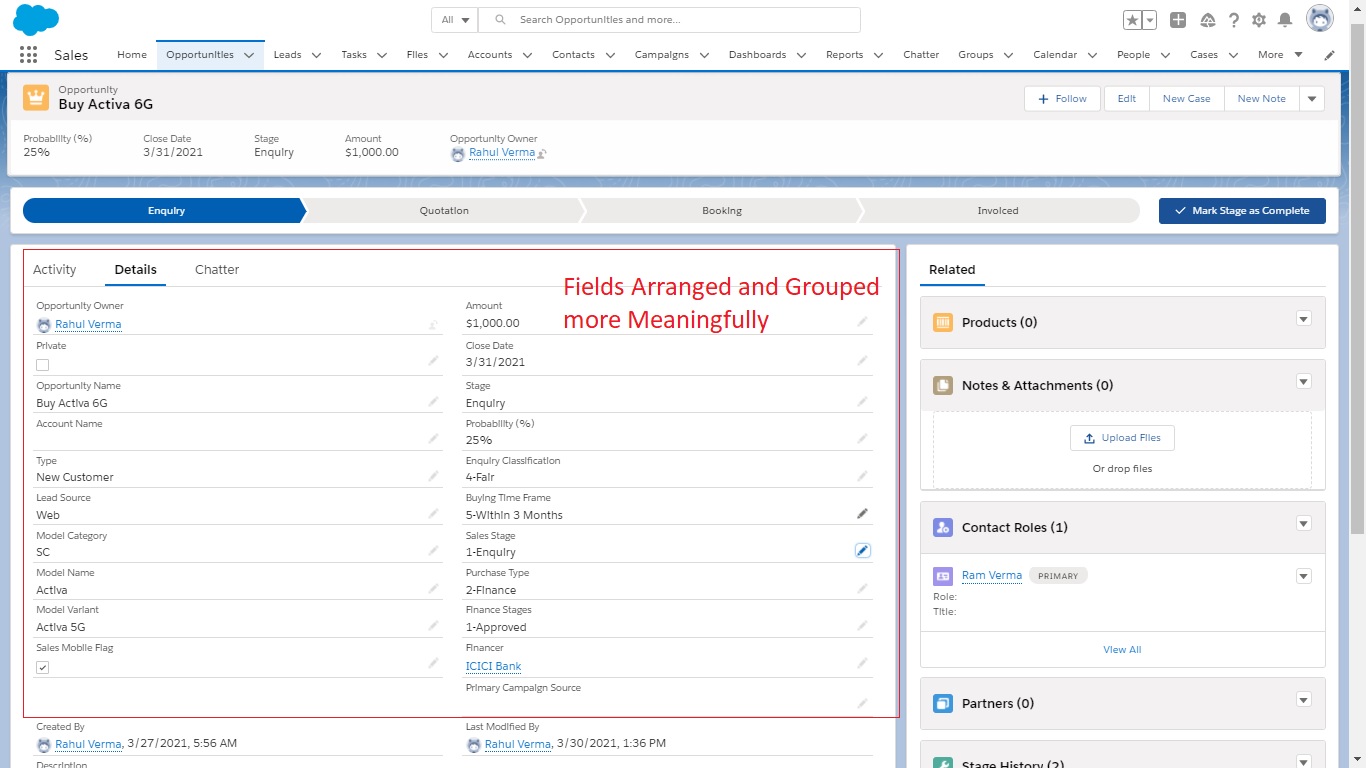
Task: Select the Quotation stage in path
Action: click(444, 211)
